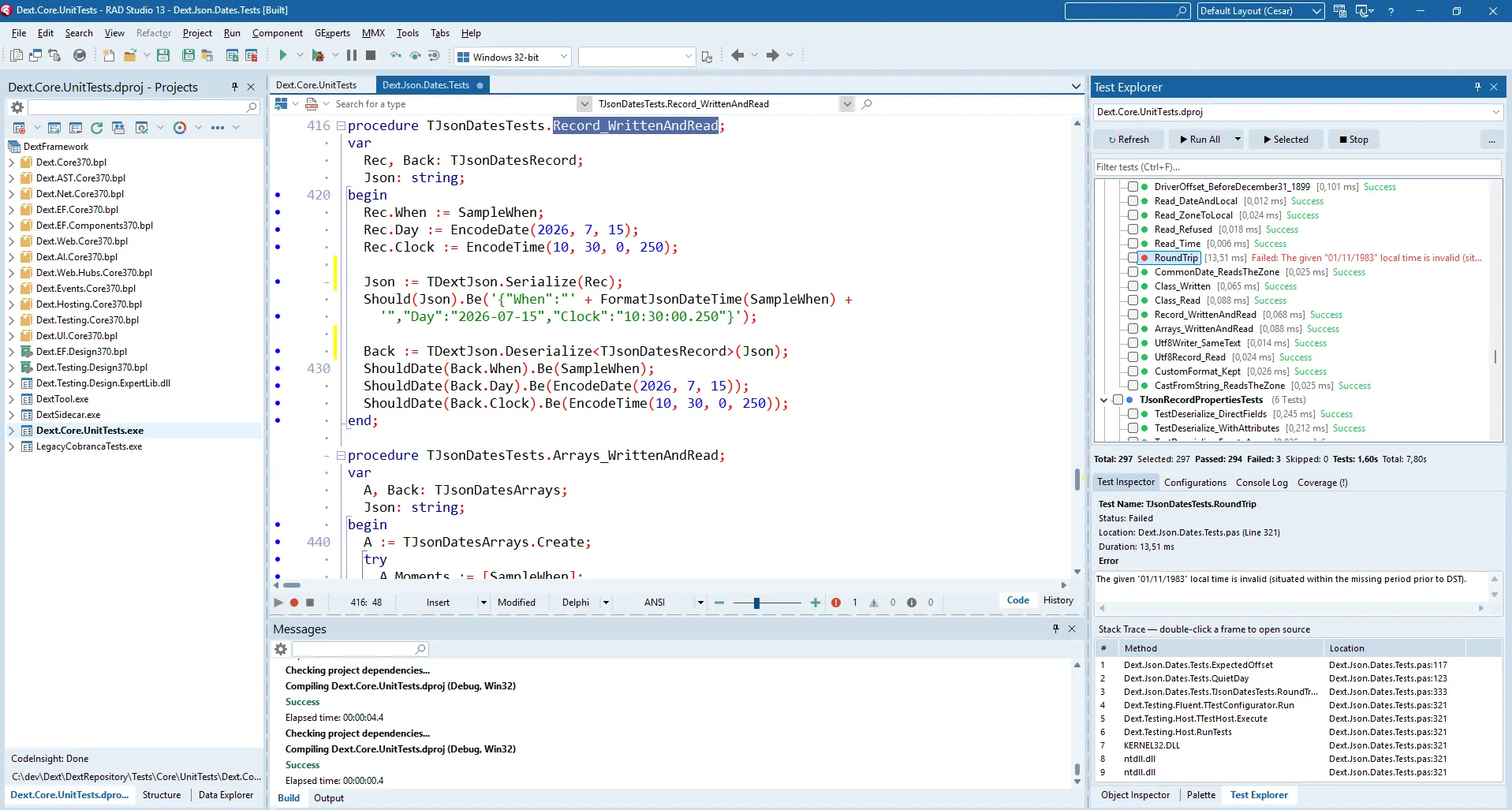The width and height of the screenshot is (1512, 810).
Task: Check the Read_Time test checkbox
Action: click(1133, 244)
